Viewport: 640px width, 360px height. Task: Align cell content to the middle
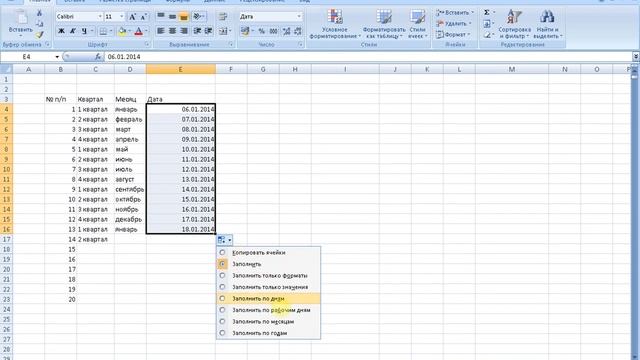pyautogui.click(x=172, y=16)
